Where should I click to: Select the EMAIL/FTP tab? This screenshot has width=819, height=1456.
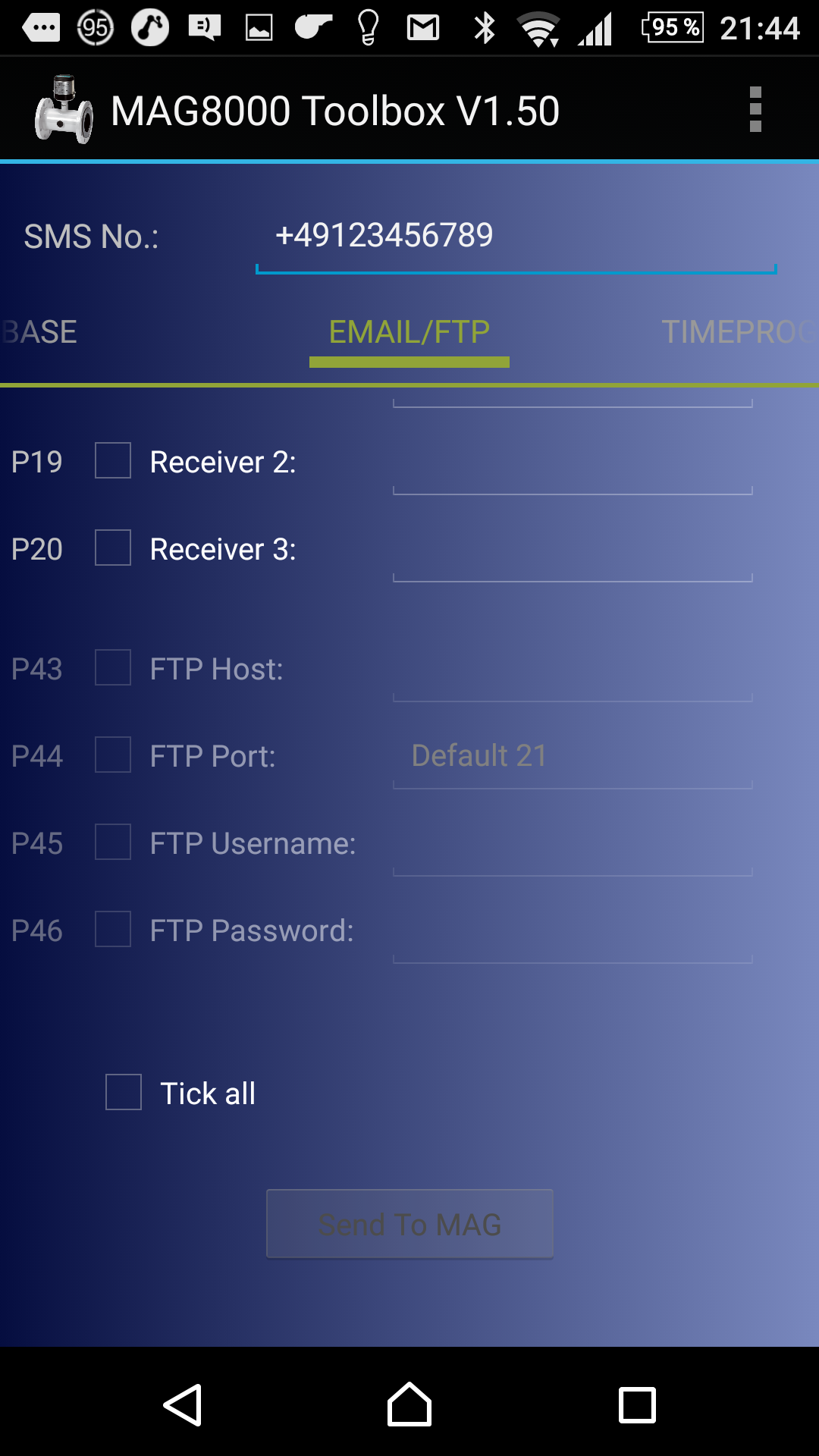coord(409,332)
